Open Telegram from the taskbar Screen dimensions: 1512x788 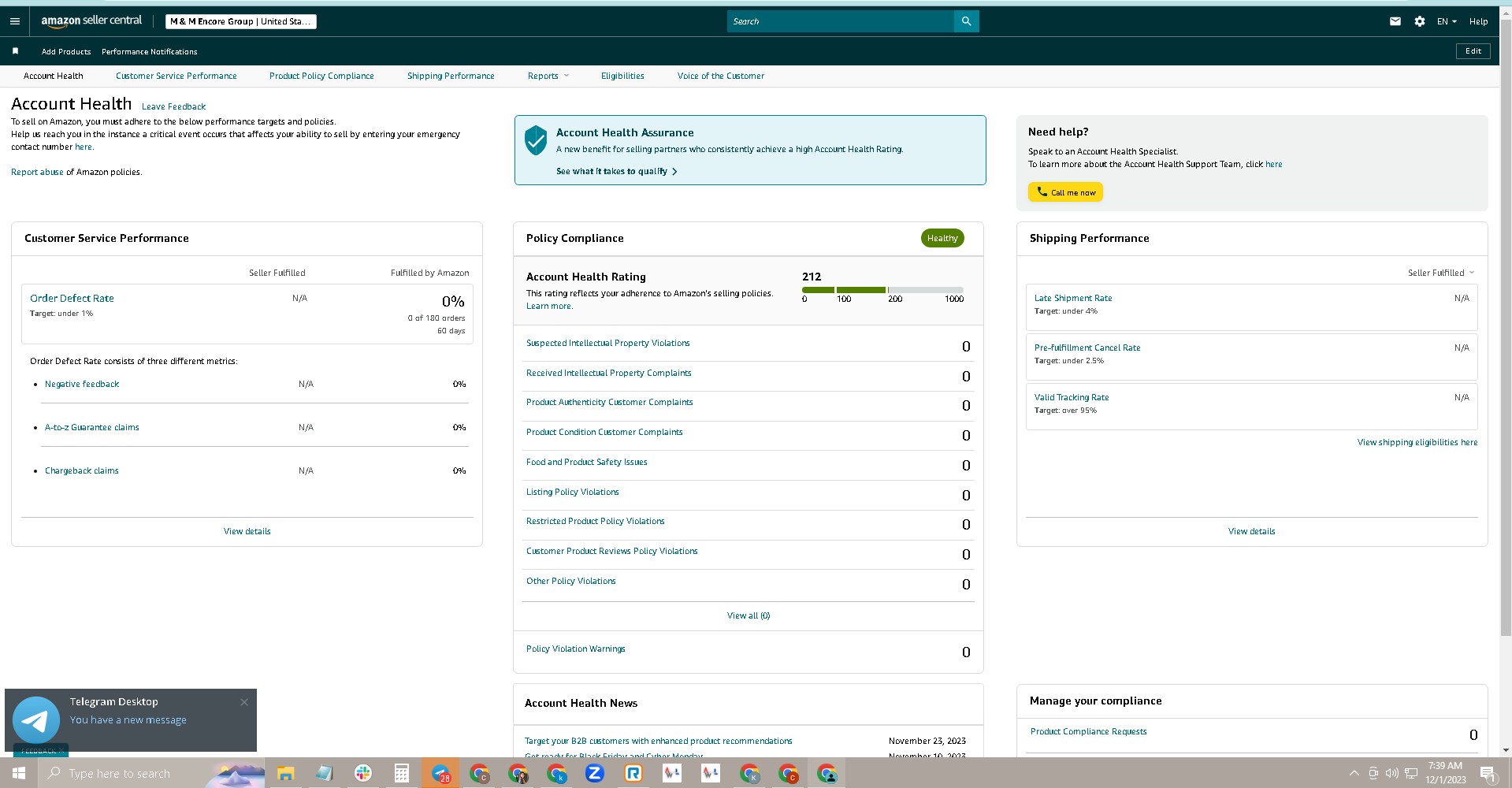(440, 773)
